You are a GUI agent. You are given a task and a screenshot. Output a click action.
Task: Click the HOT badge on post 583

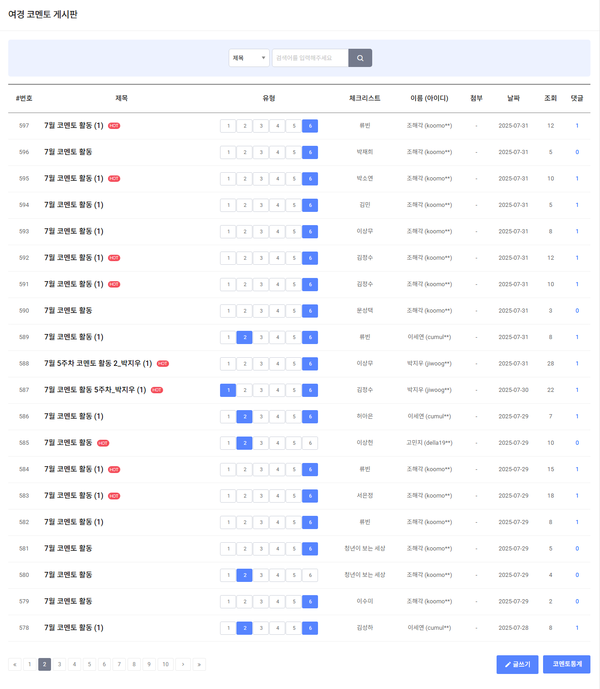(114, 496)
